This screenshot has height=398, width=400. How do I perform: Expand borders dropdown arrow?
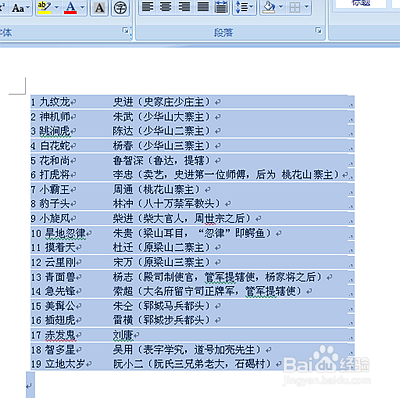[x=307, y=7]
